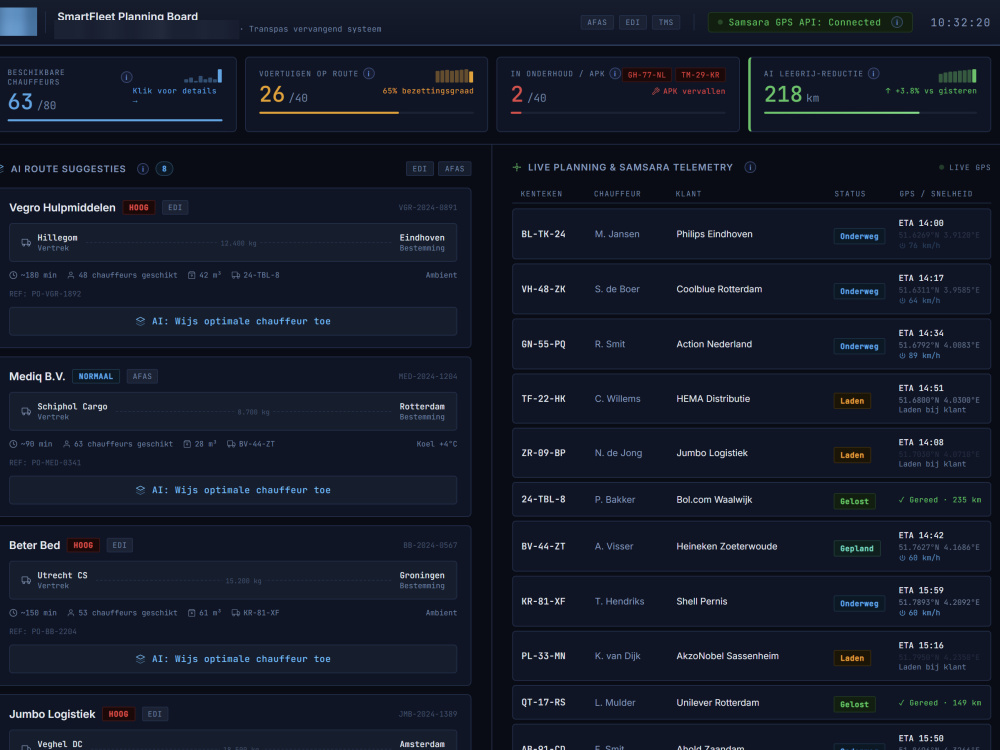Select row VH-48-ZK Coolblue Rotterdam
The width and height of the screenshot is (1000, 750).
point(751,289)
